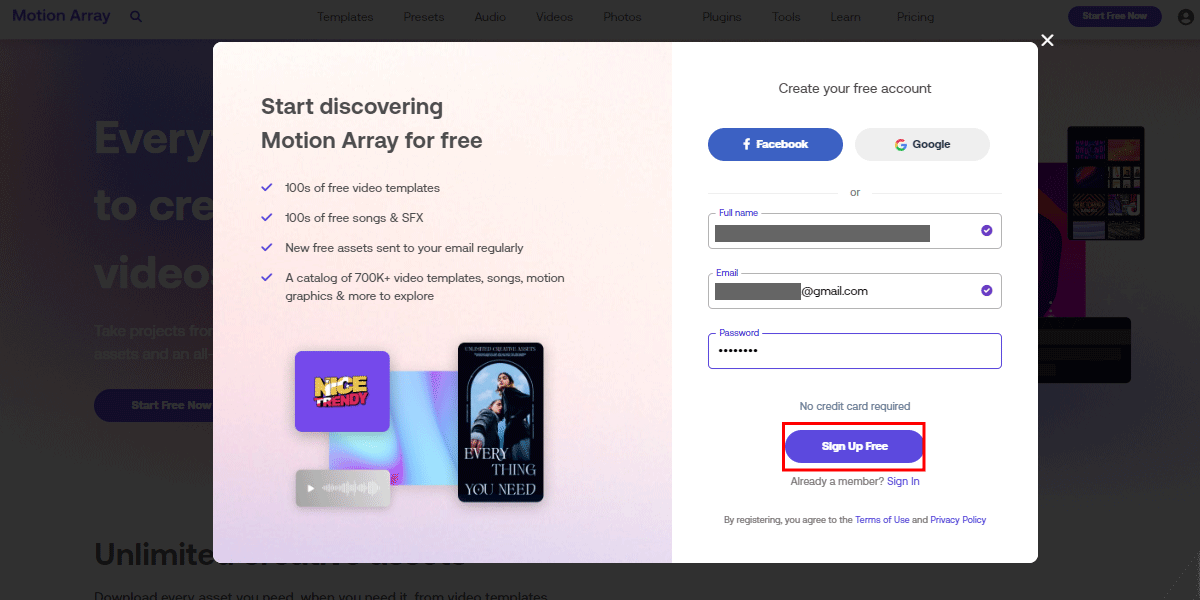The image size is (1200, 600).
Task: Focus the Email field
Action: pyautogui.click(x=855, y=291)
